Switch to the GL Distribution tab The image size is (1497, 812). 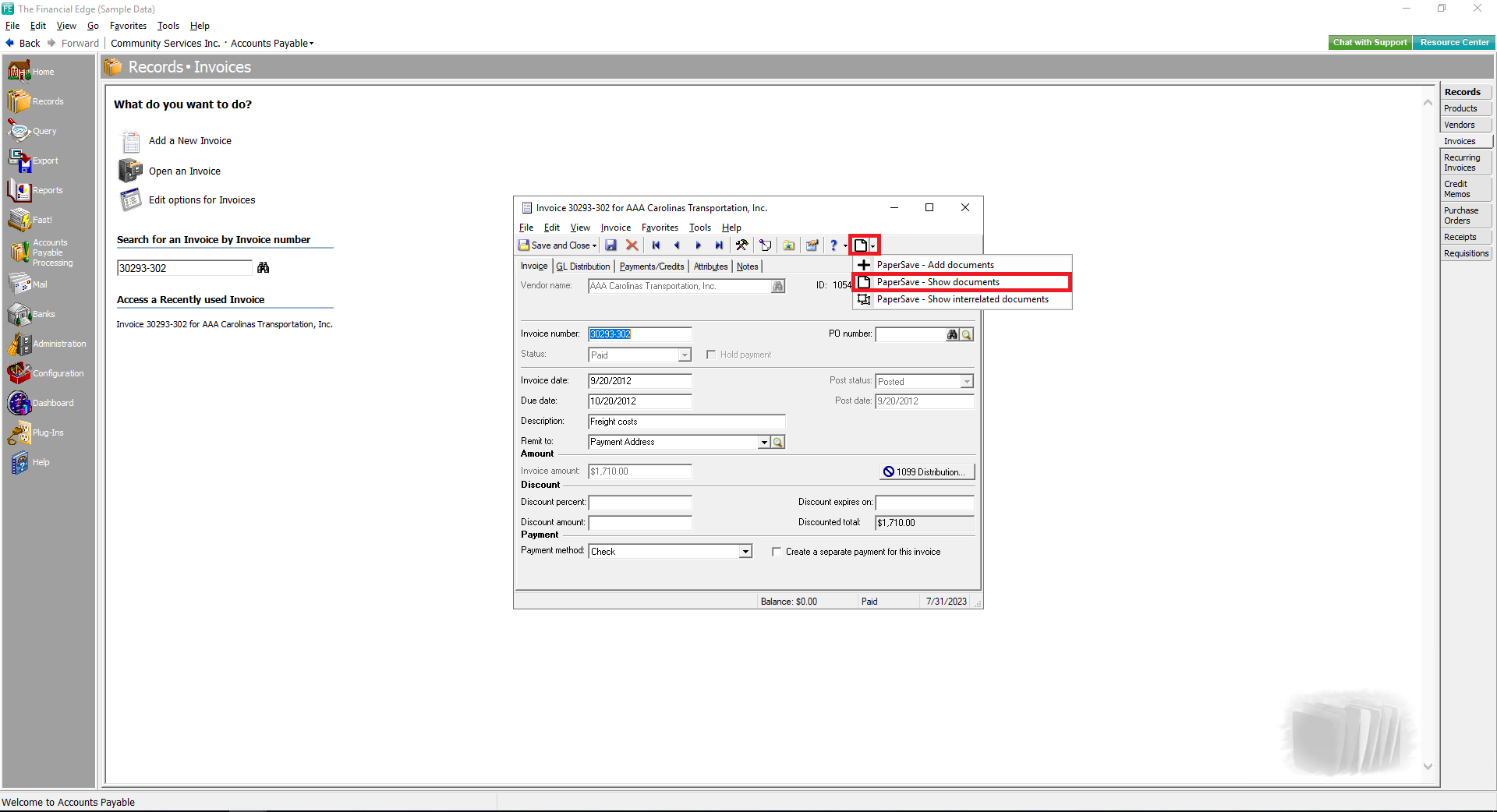583,267
